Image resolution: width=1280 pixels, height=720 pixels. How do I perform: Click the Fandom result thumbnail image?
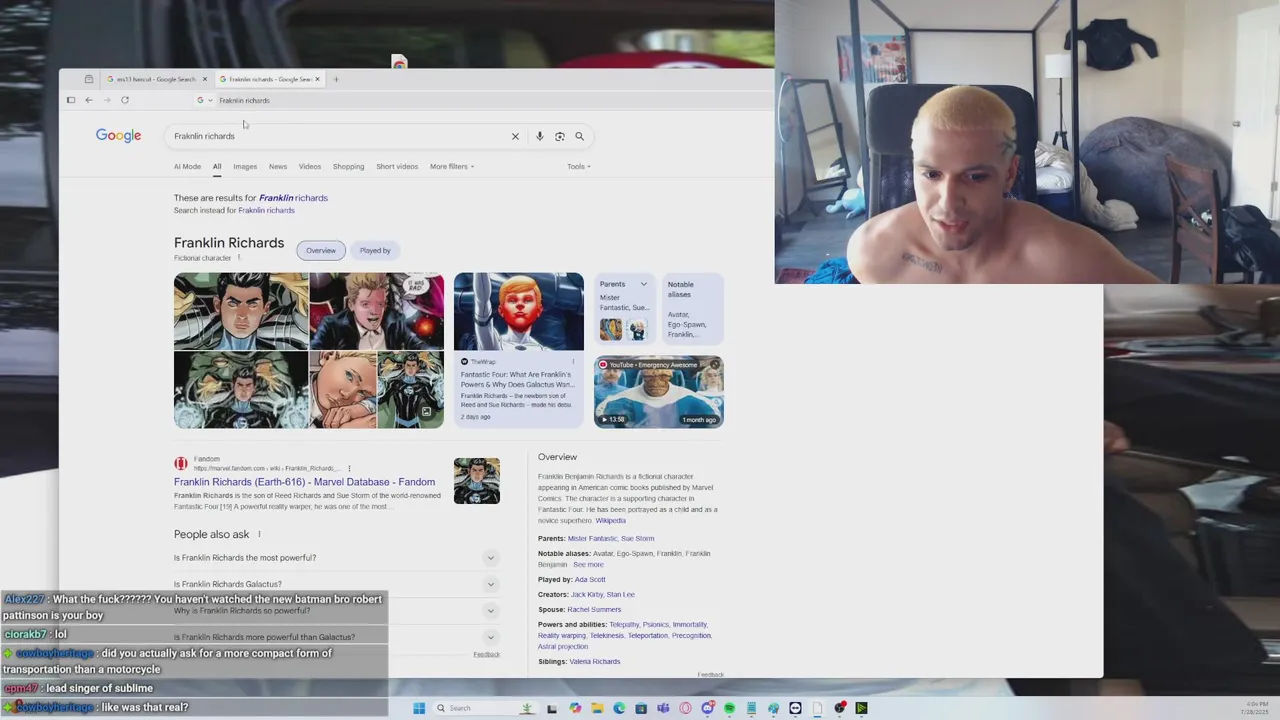click(x=477, y=481)
